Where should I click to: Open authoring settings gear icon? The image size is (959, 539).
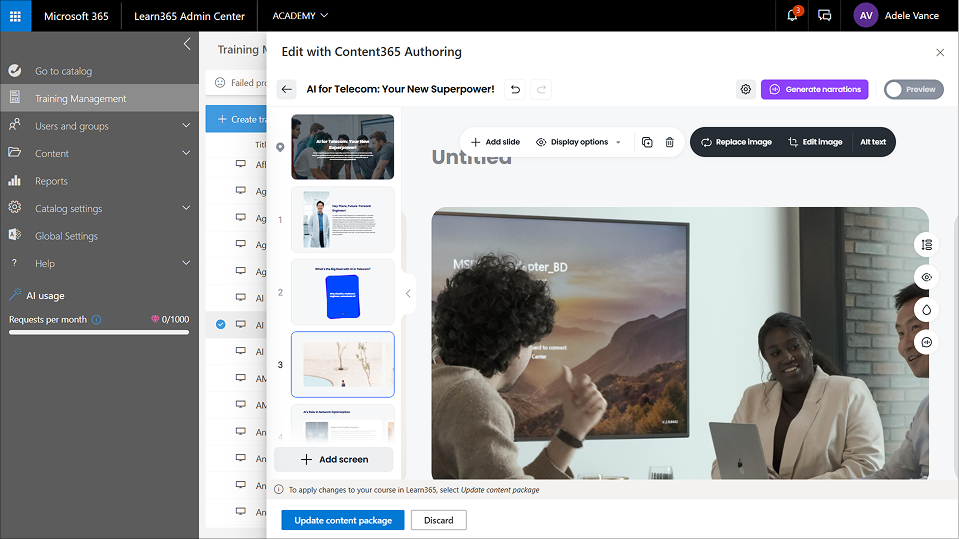[x=745, y=89]
